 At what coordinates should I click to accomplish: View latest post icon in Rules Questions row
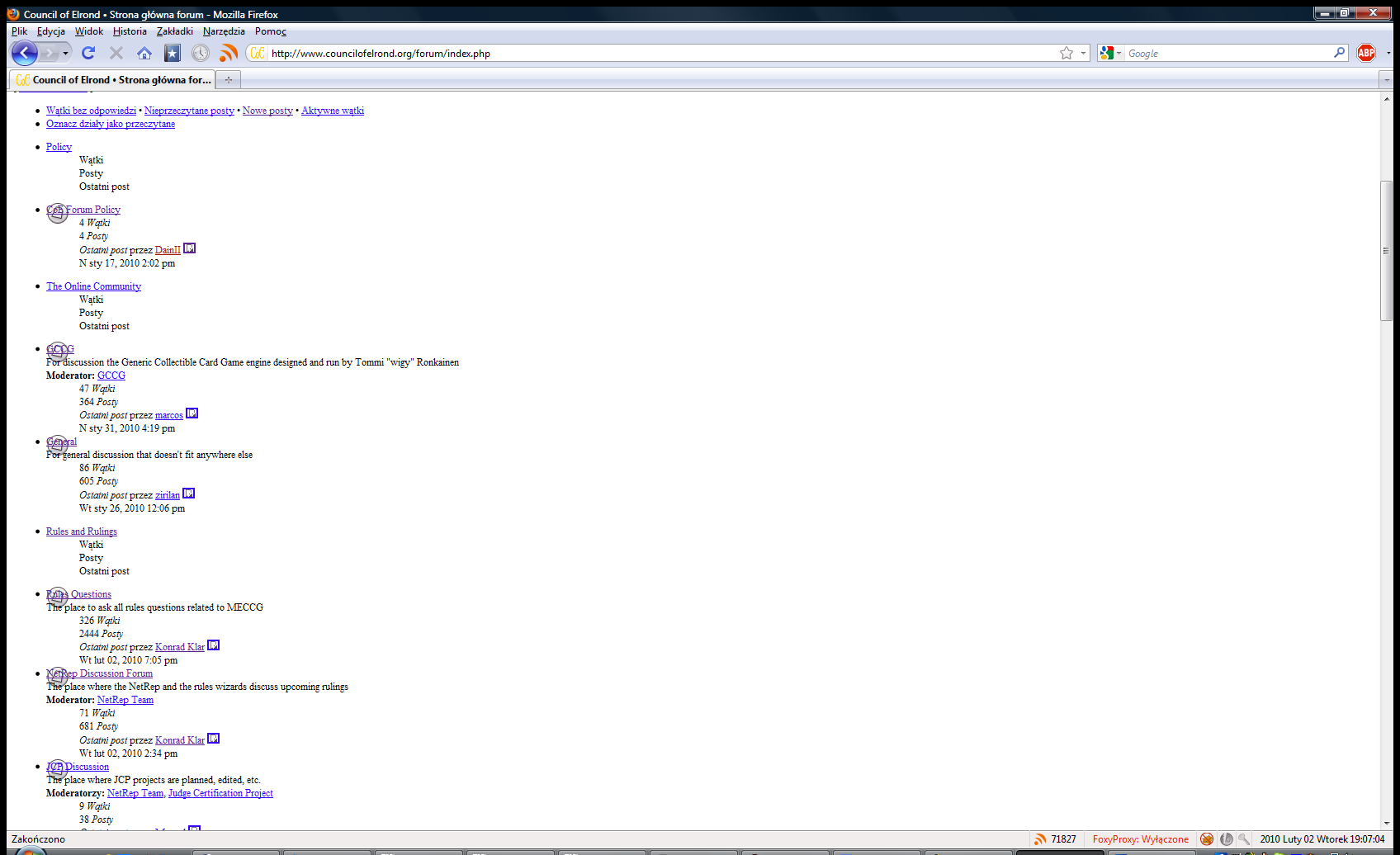213,645
